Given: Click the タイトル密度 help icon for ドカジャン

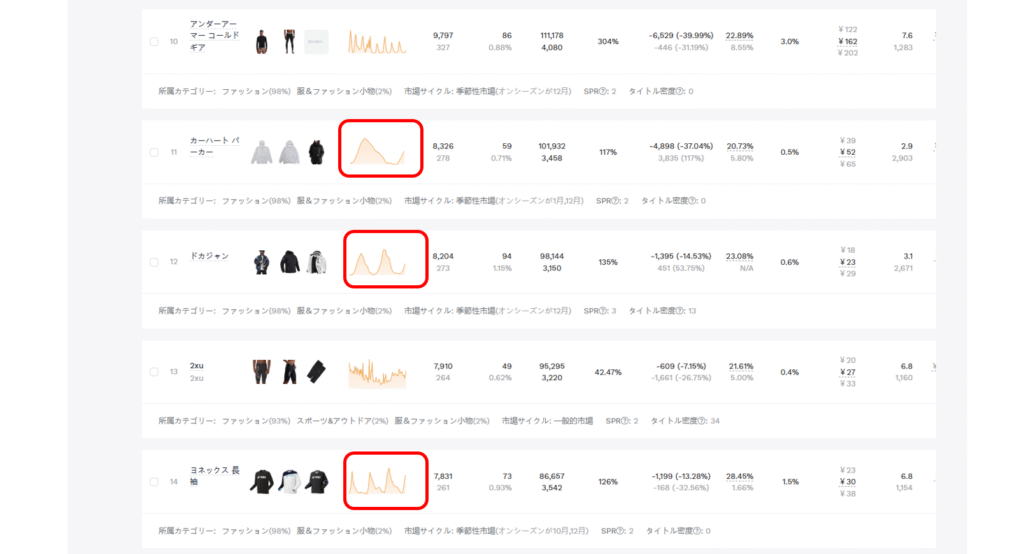Looking at the screenshot, I should (680, 311).
